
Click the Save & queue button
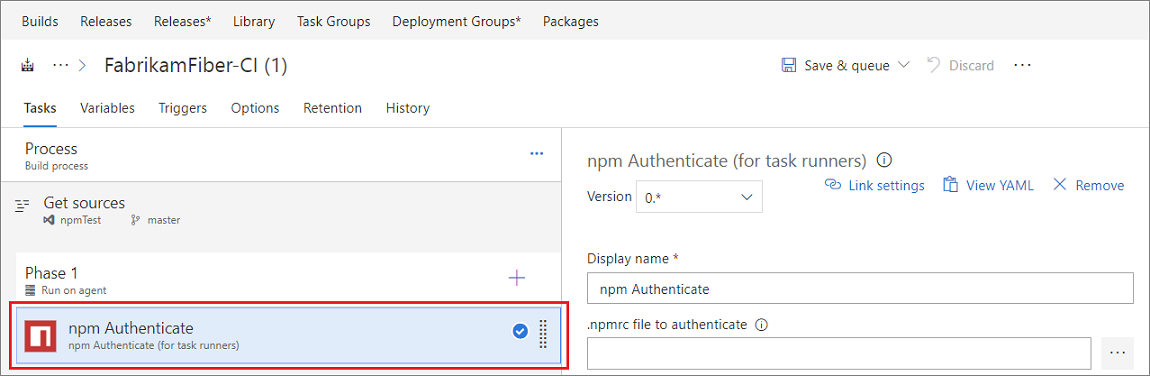pos(846,65)
